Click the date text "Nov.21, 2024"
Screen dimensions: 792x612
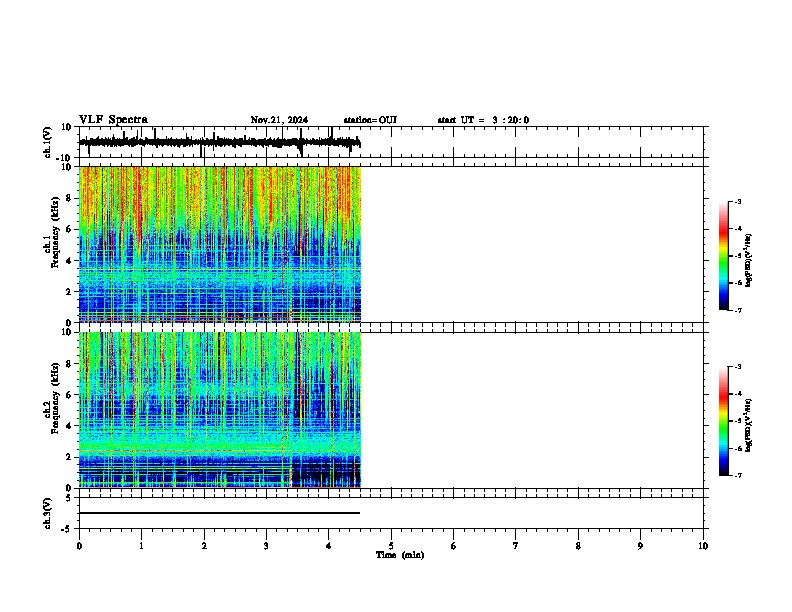coord(279,120)
